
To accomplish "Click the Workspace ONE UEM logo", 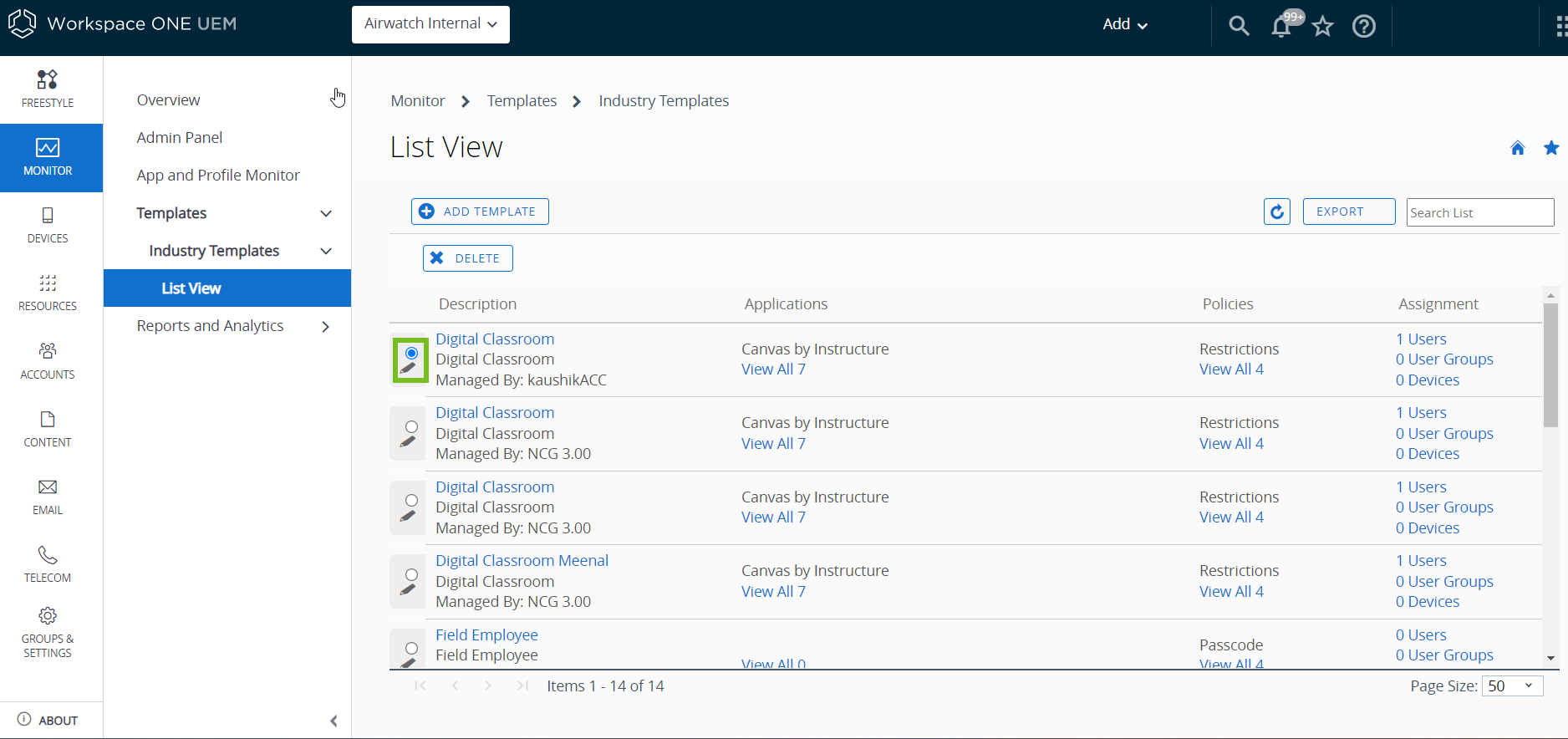I will point(123,23).
